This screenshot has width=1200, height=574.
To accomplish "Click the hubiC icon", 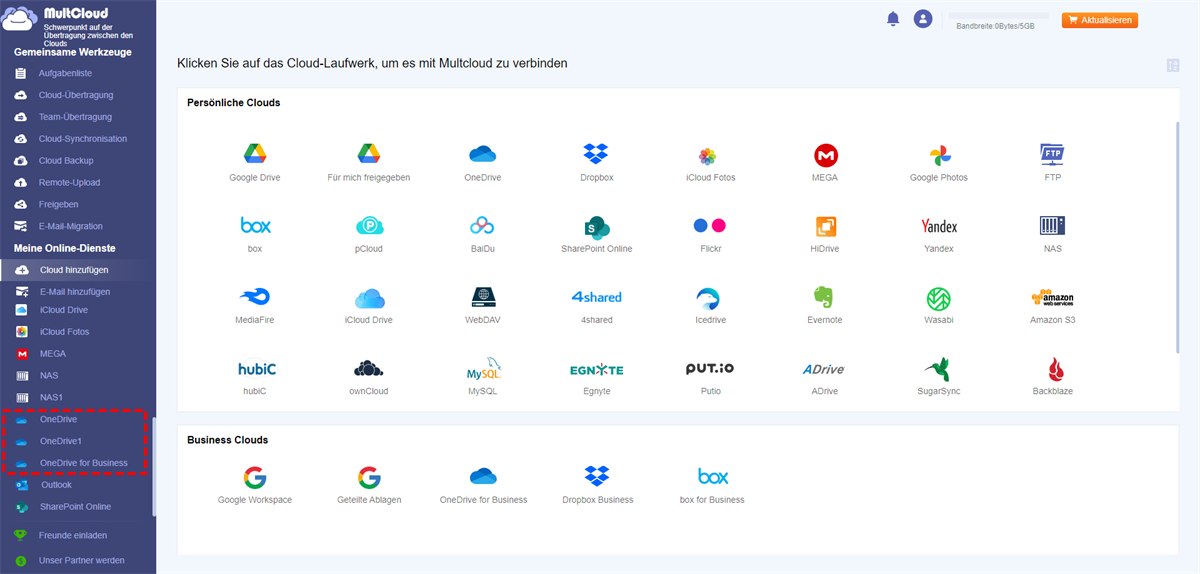I will click(x=255, y=368).
